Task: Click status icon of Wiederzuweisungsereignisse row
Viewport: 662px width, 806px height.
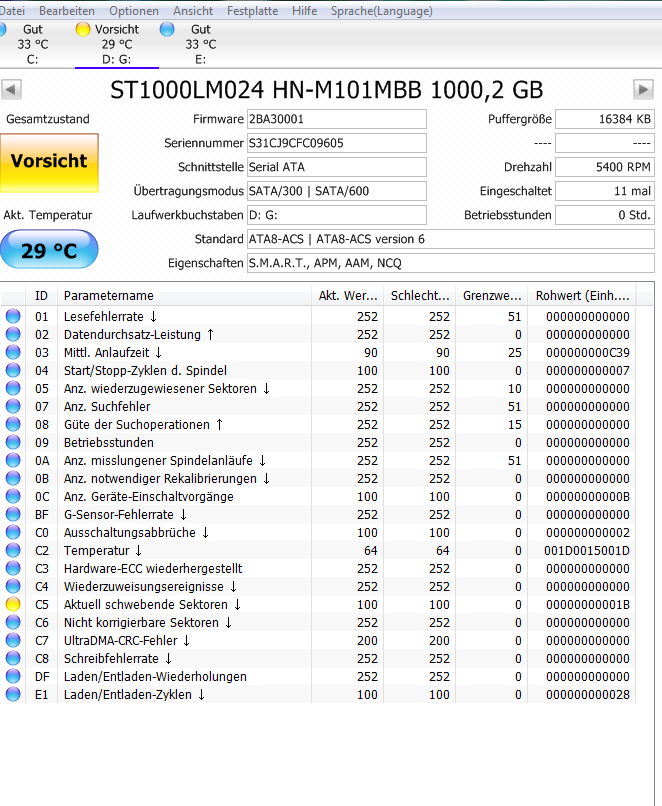Action: [x=13, y=586]
